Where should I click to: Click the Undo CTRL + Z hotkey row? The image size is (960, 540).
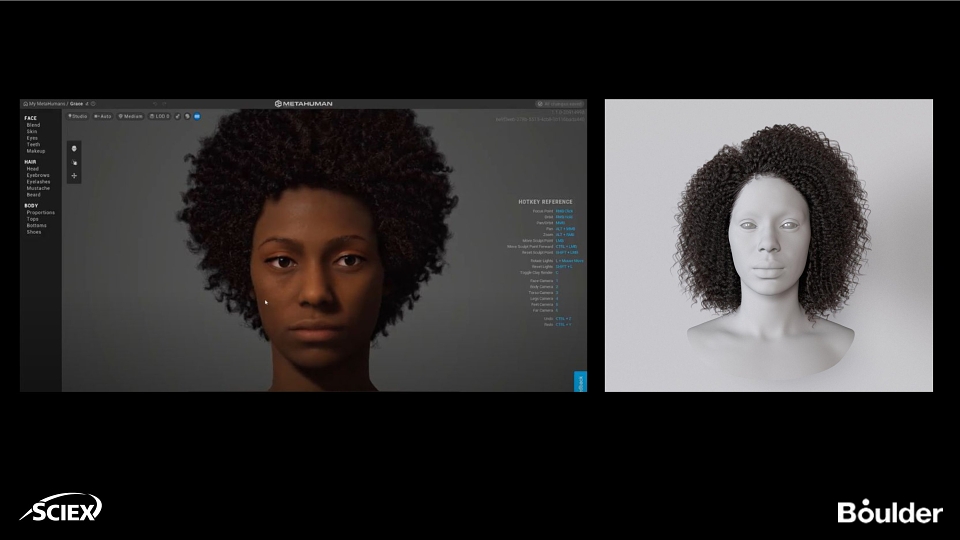point(557,319)
